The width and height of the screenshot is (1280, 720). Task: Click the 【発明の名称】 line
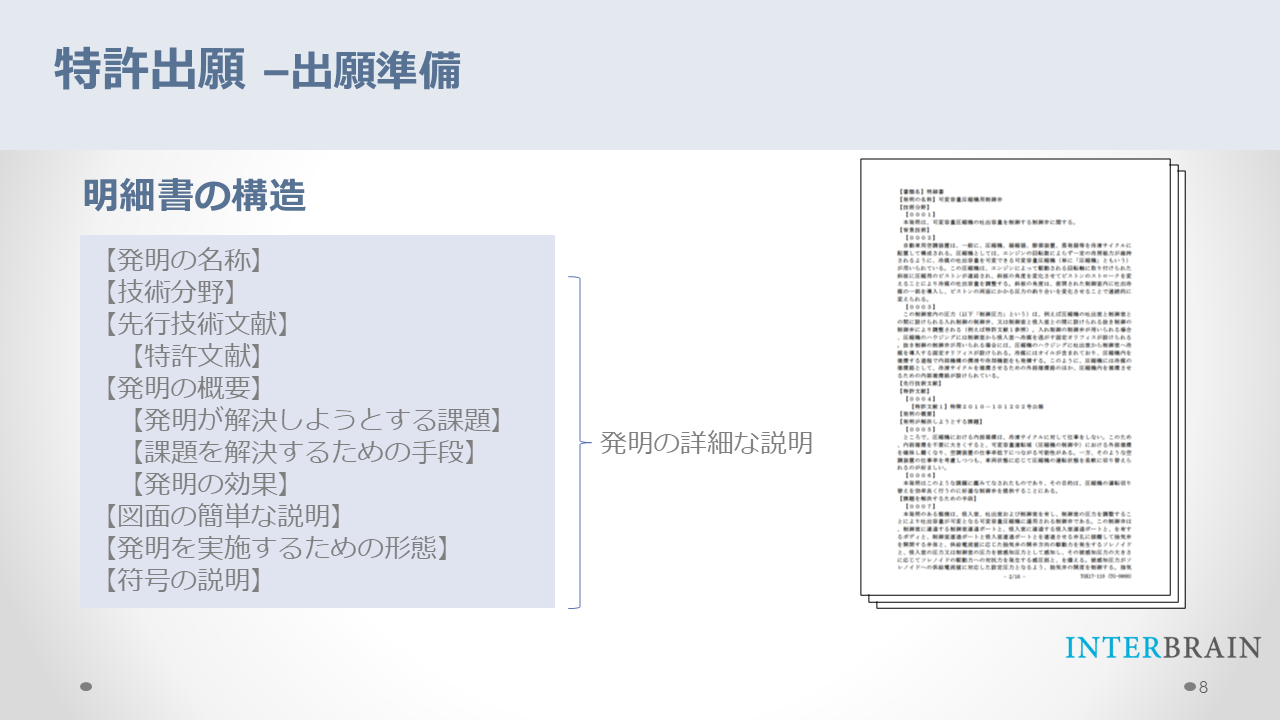tap(182, 260)
